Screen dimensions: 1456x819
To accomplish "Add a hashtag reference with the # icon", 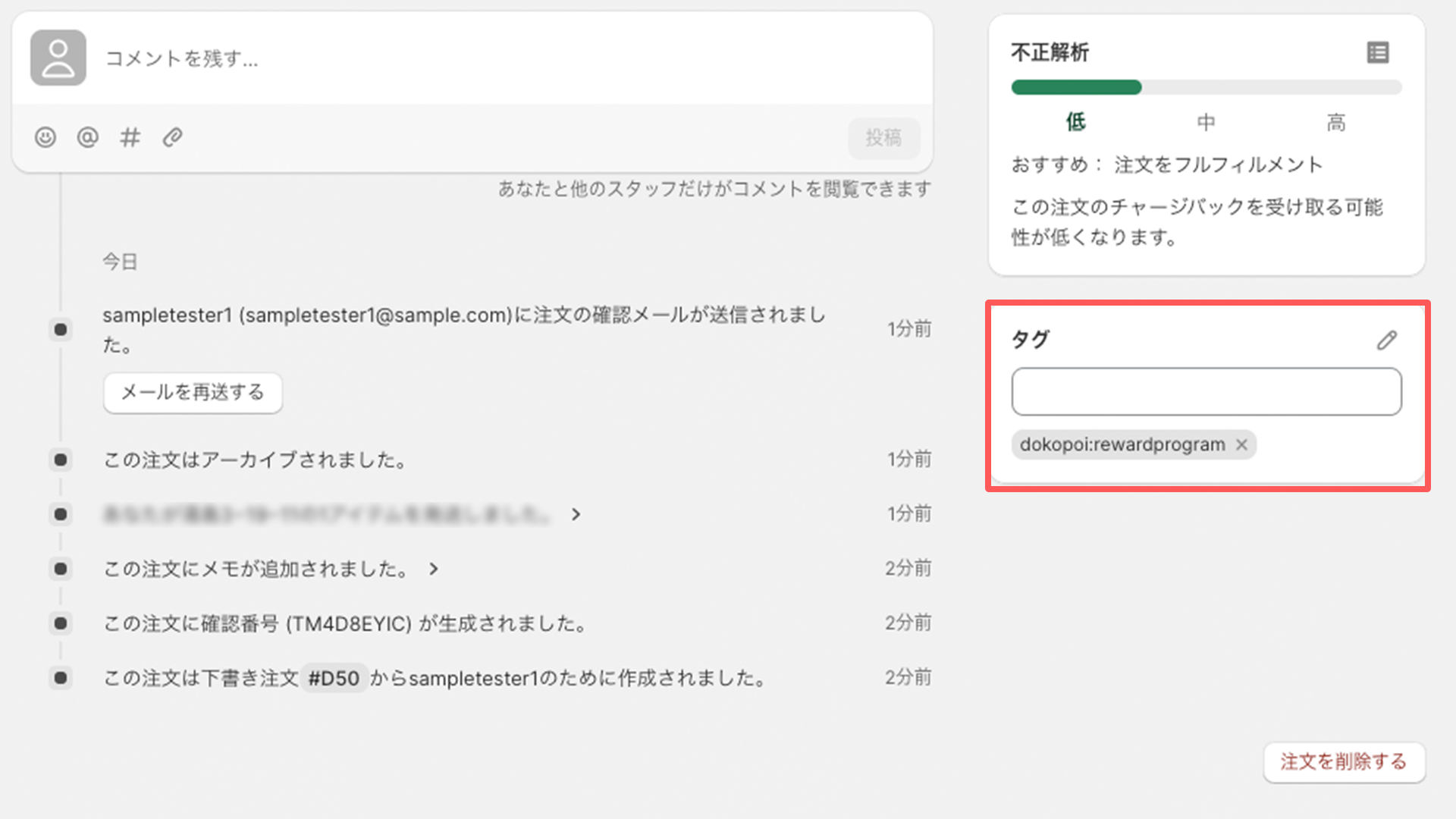I will pyautogui.click(x=130, y=137).
